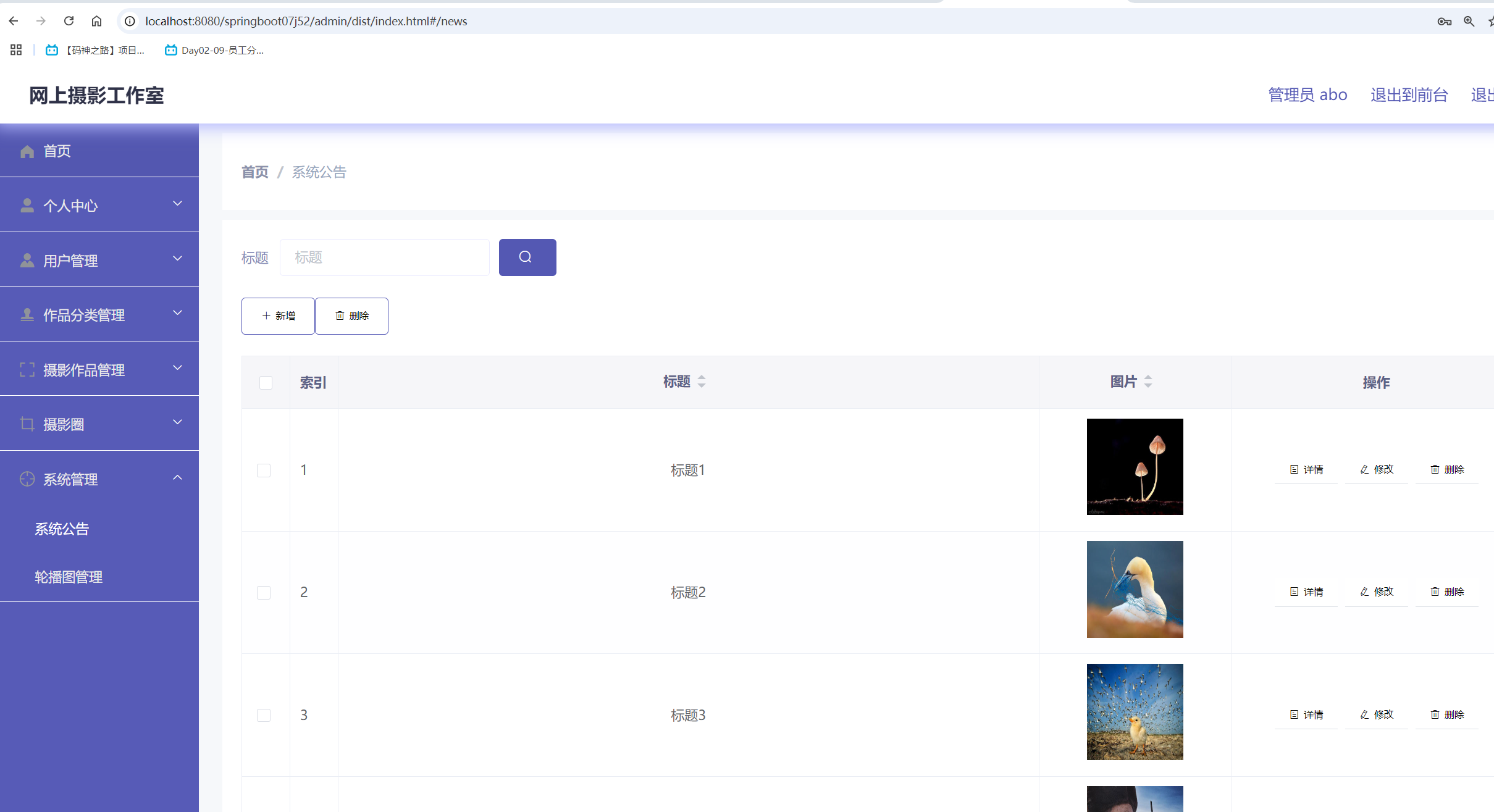This screenshot has height=812, width=1494.
Task: Expand the 个人中心 sidebar menu
Action: coord(99,205)
